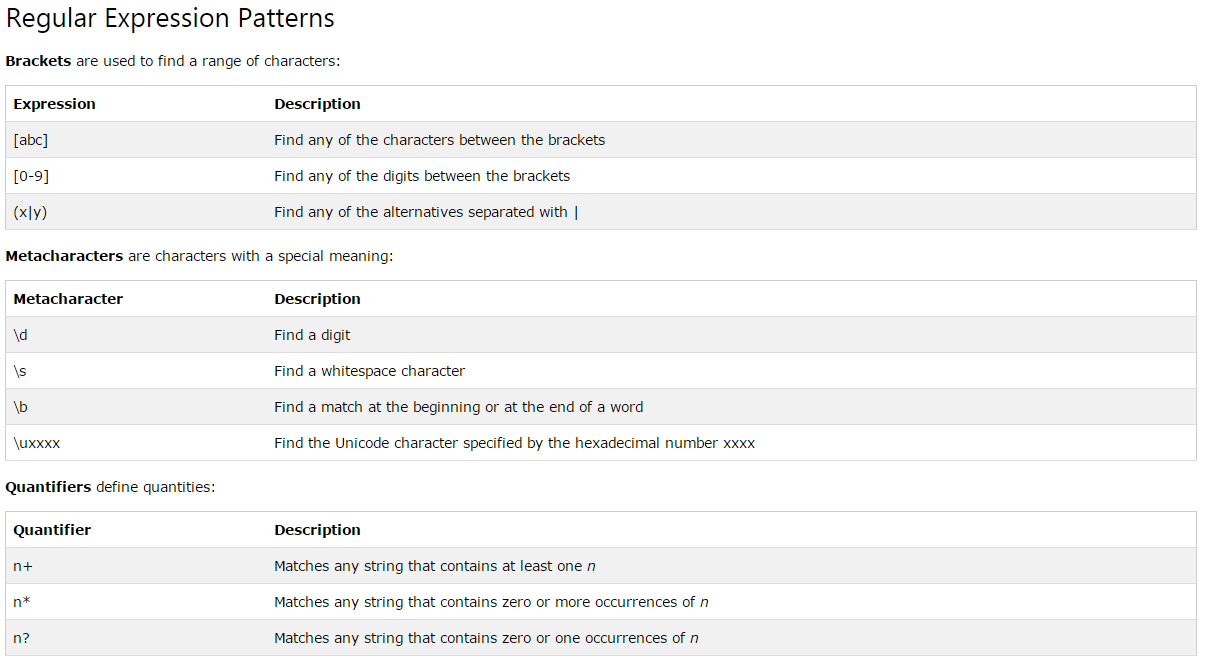Click the Metacharacter column header
The image size is (1208, 666).
coord(68,299)
